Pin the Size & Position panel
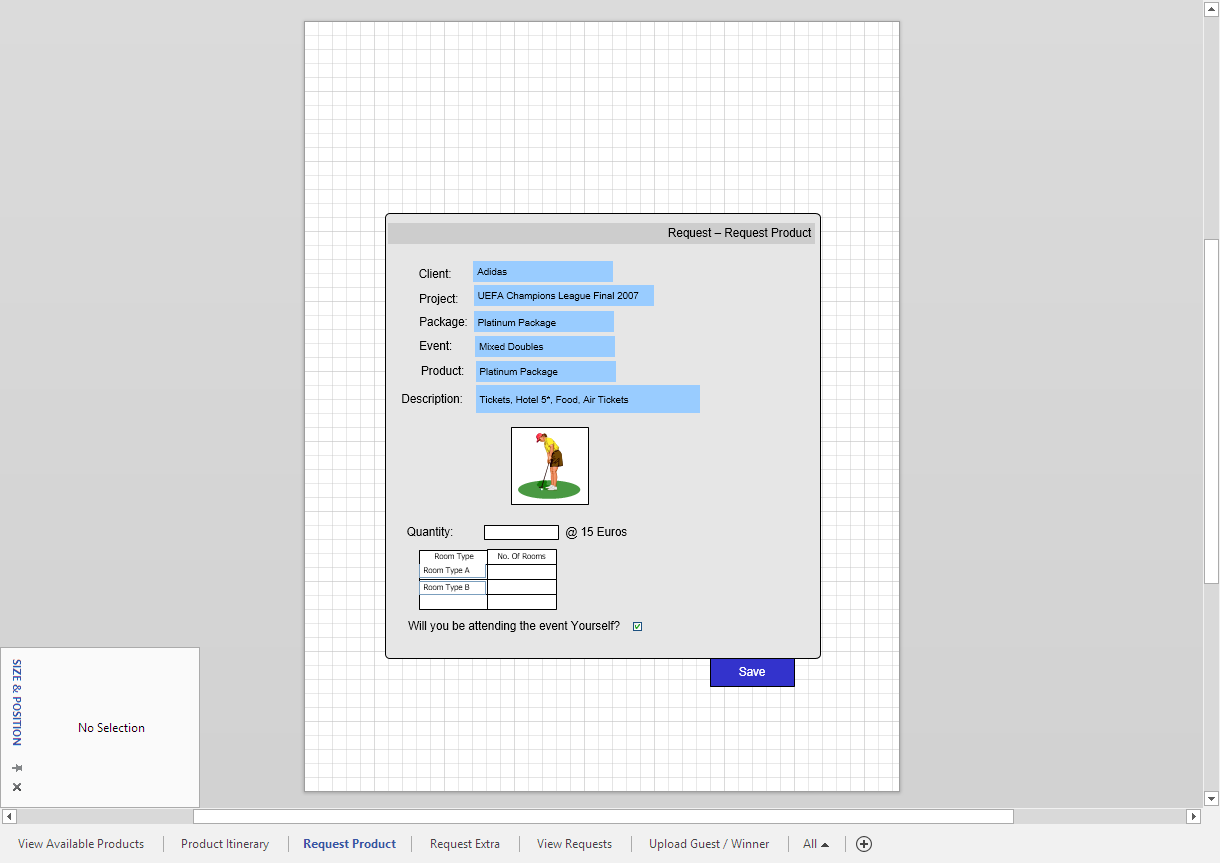Viewport: 1220px width, 863px height. [17, 768]
